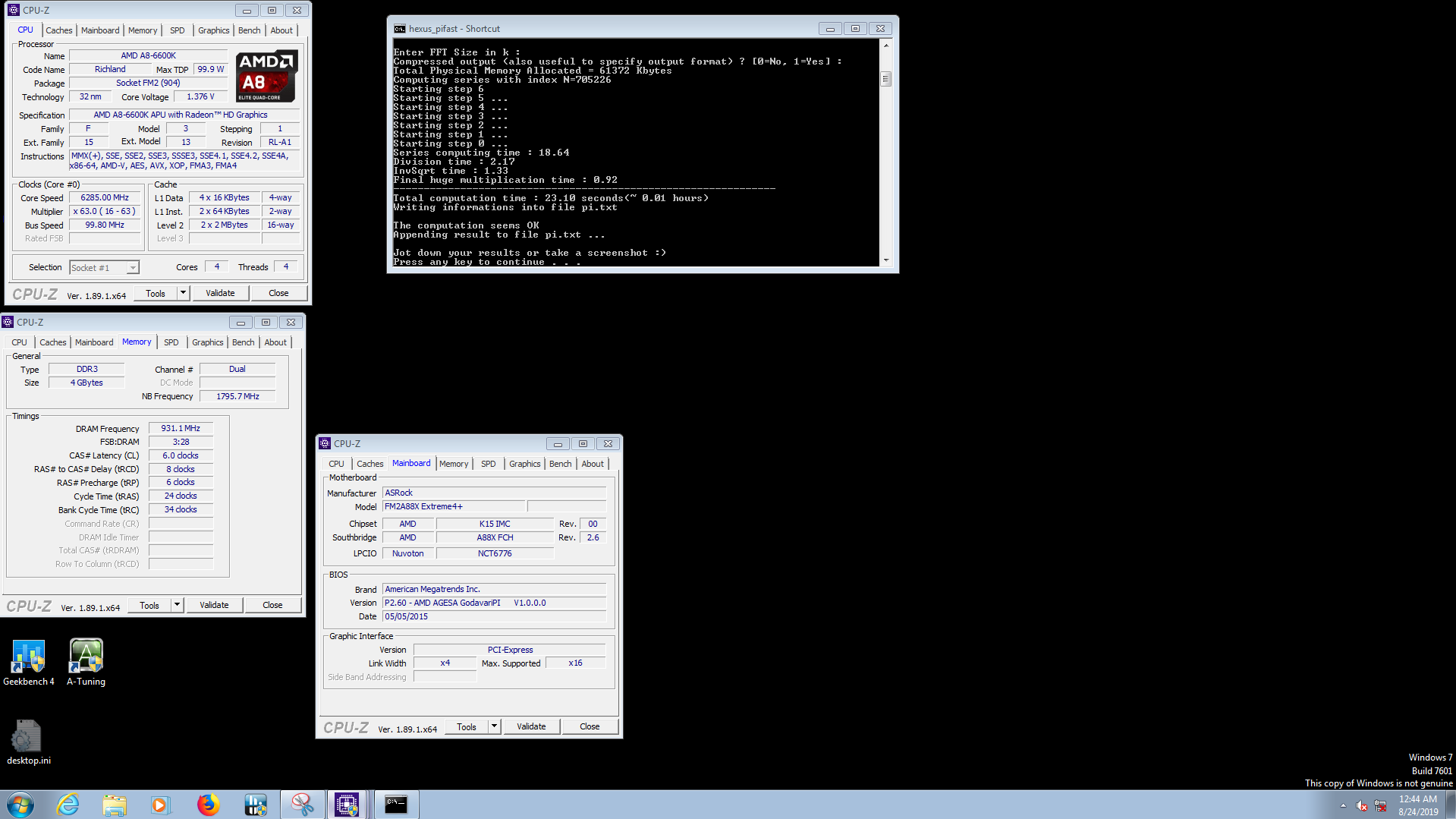Click Manufacturer field ASRock
Viewport: 1456px width, 819px height.
tap(494, 493)
